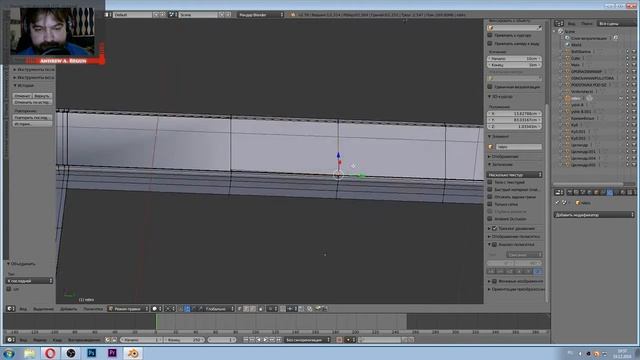Switch to Texture properties icon
This screenshot has width=640, height=360.
(x=630, y=192)
